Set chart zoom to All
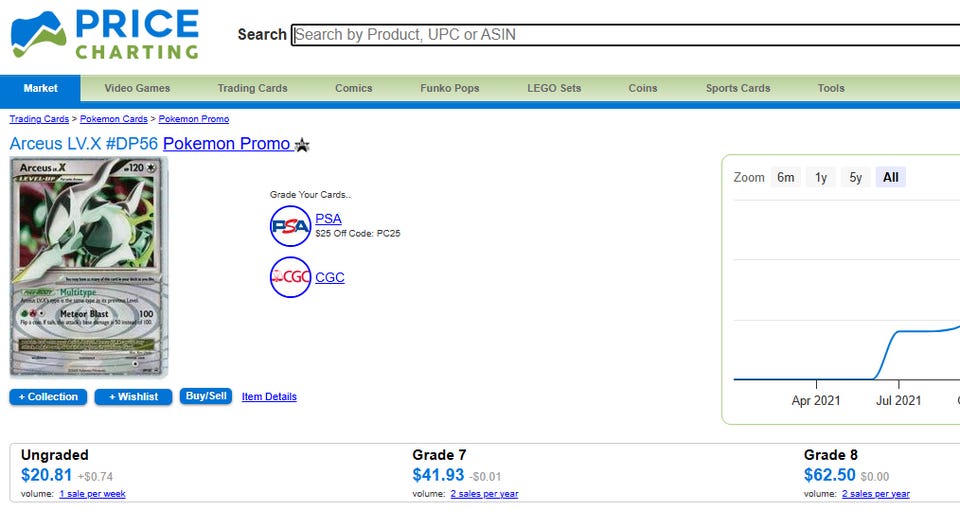 [890, 178]
